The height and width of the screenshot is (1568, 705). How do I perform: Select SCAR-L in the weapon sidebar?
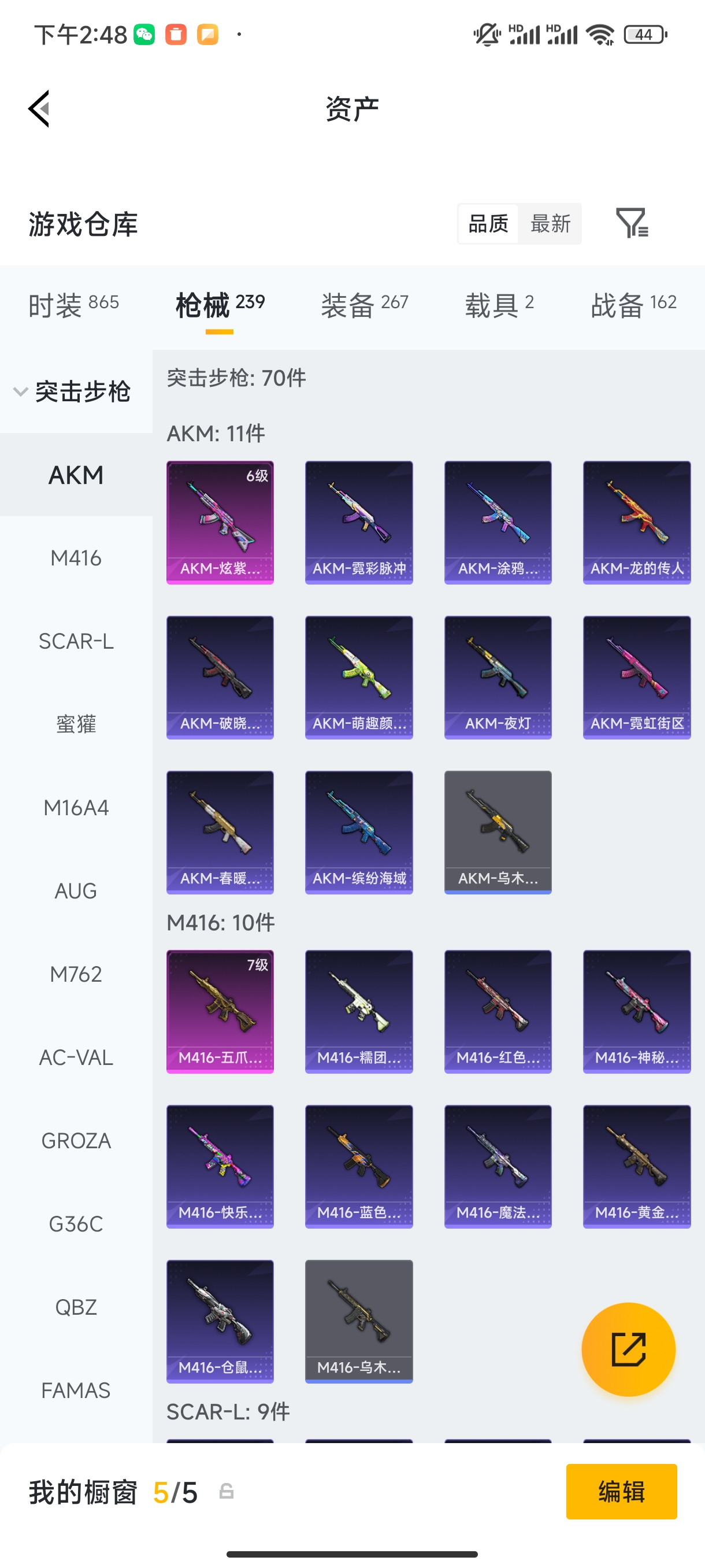76,642
